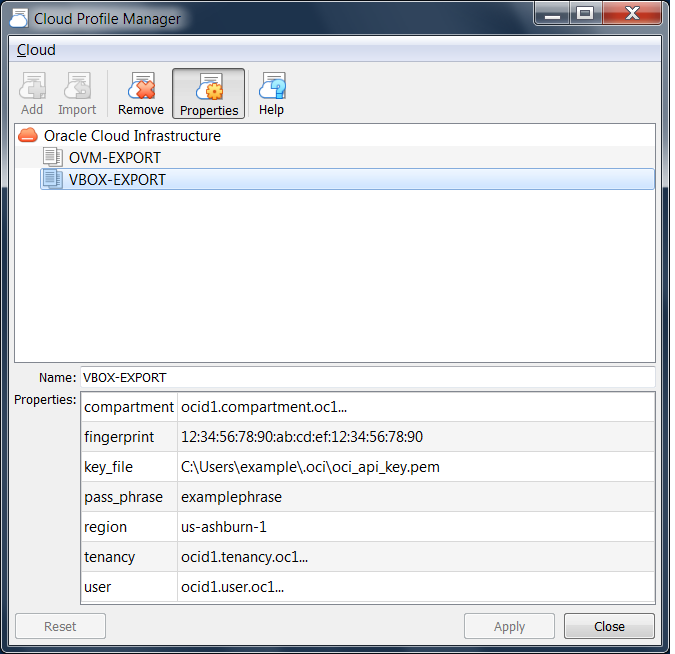Minimize the Cloud Profile Manager window
The height and width of the screenshot is (654, 675).
[552, 14]
